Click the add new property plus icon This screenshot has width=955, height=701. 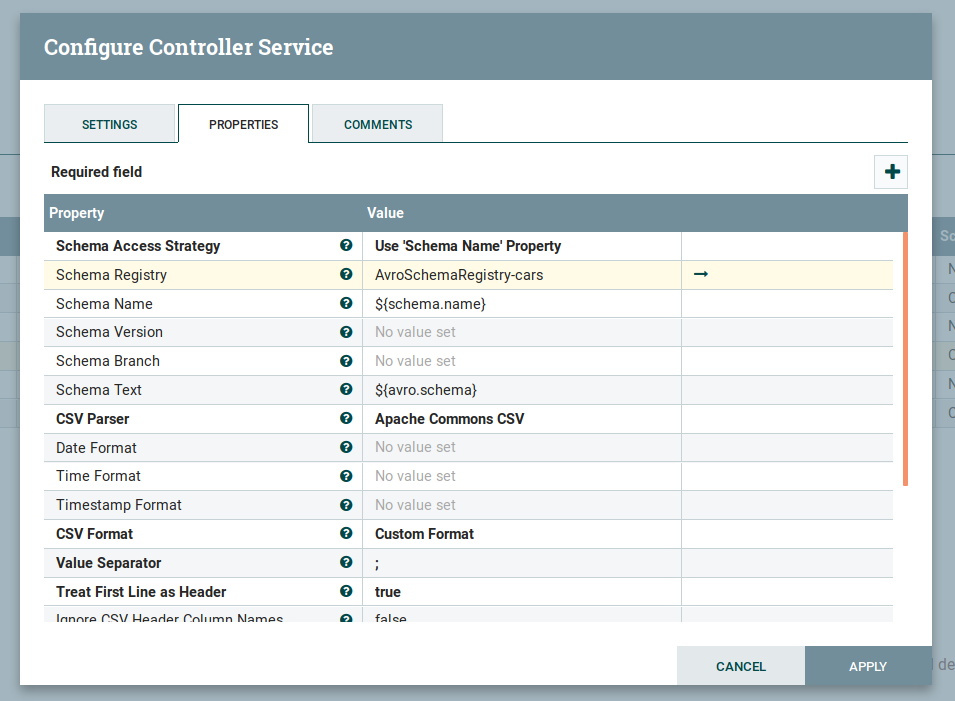point(891,172)
